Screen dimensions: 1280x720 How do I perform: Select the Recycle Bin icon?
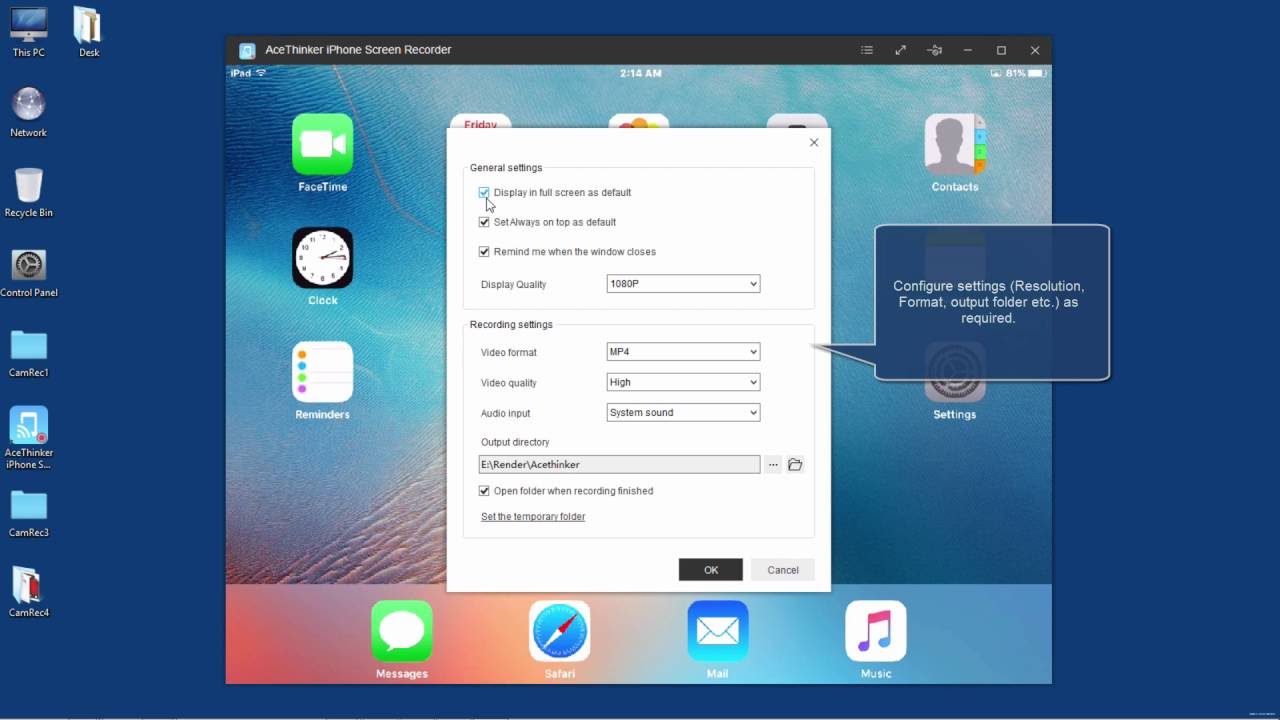tap(28, 192)
